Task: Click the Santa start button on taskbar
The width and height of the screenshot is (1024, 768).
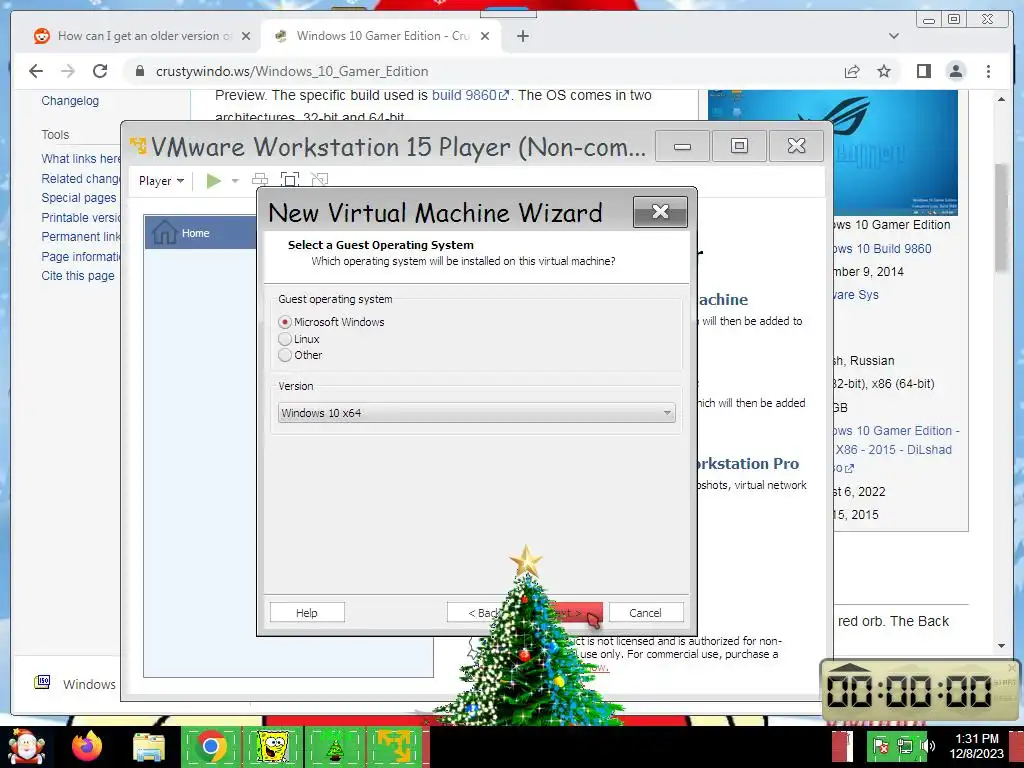Action: [26, 746]
